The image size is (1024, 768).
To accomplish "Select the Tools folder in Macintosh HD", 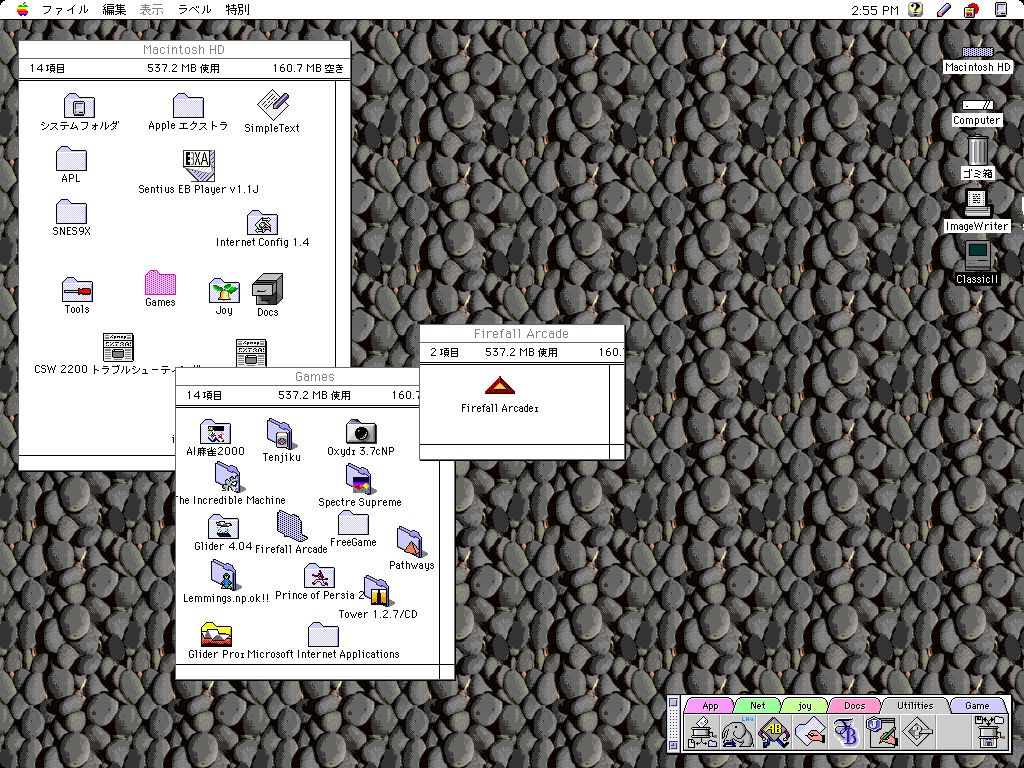I will (x=77, y=290).
